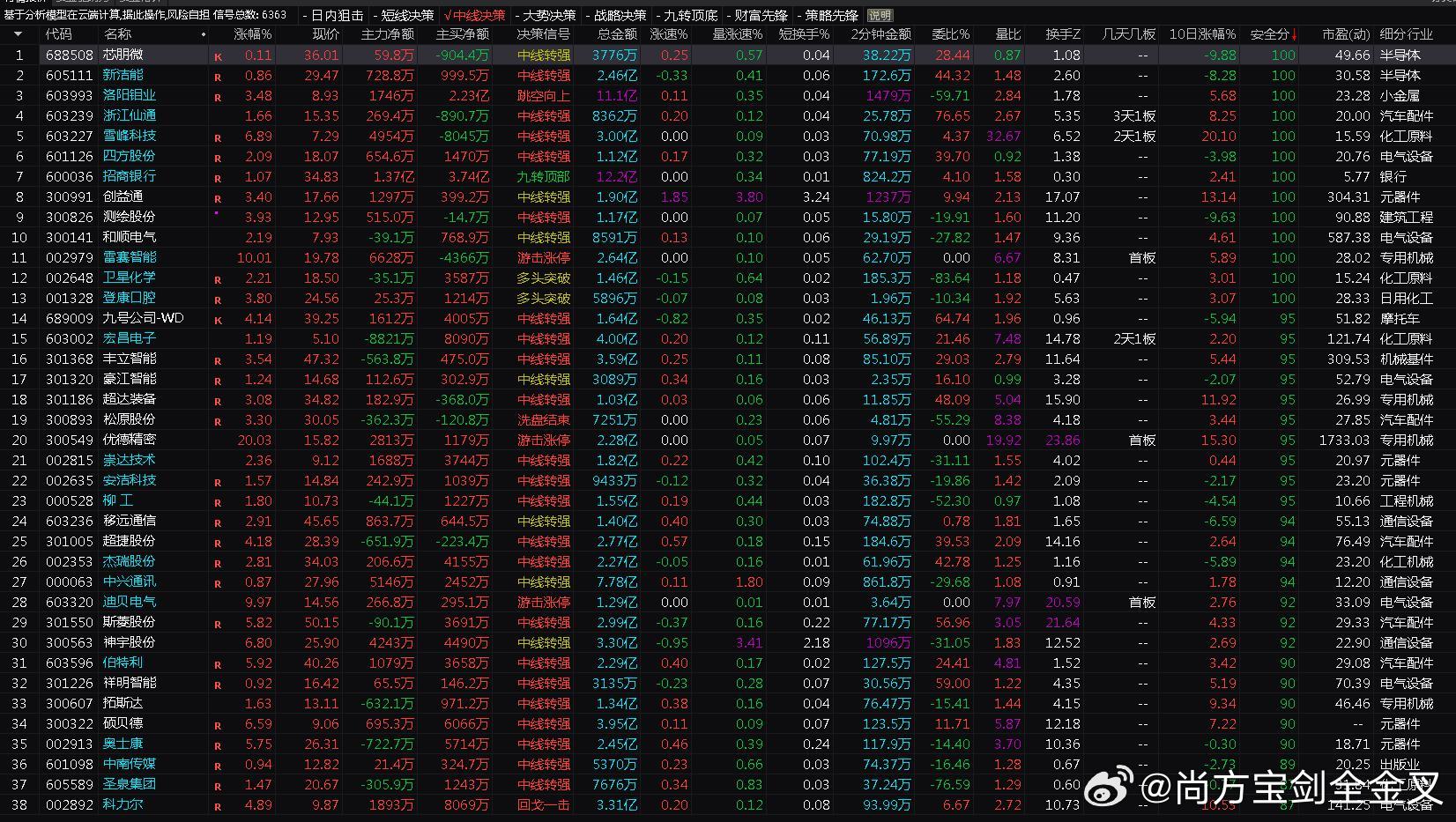Click the R marker in the 科力尔 row
This screenshot has width=1456, height=822.
[x=218, y=806]
